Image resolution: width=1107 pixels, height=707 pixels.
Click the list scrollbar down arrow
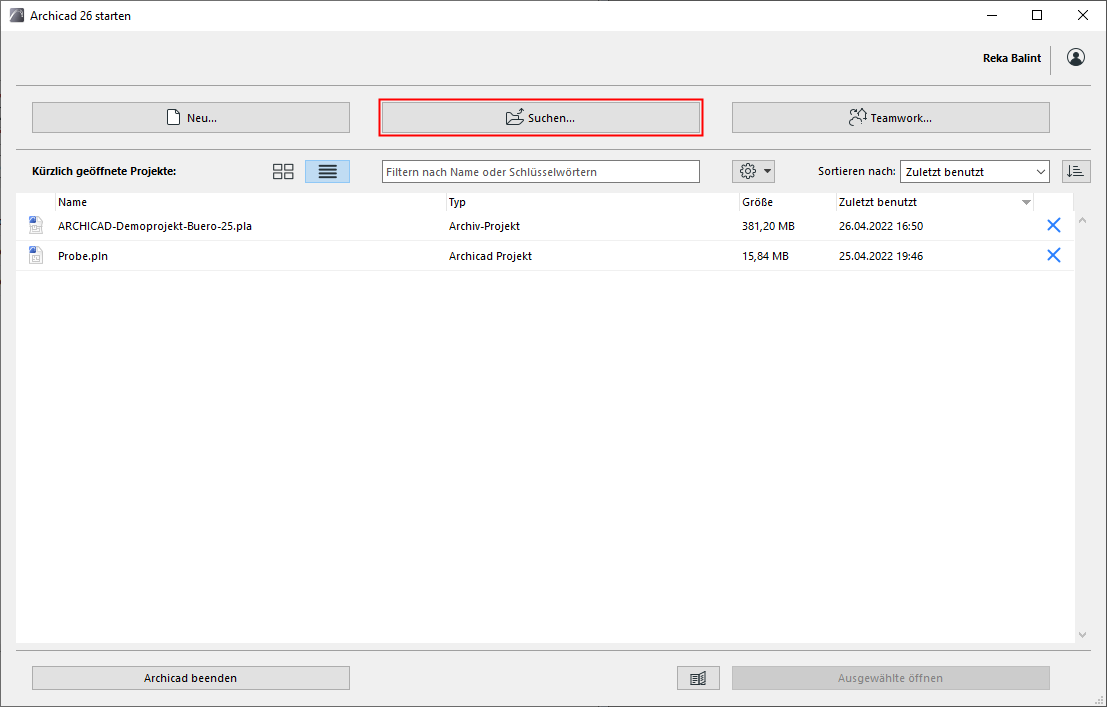point(1082,635)
